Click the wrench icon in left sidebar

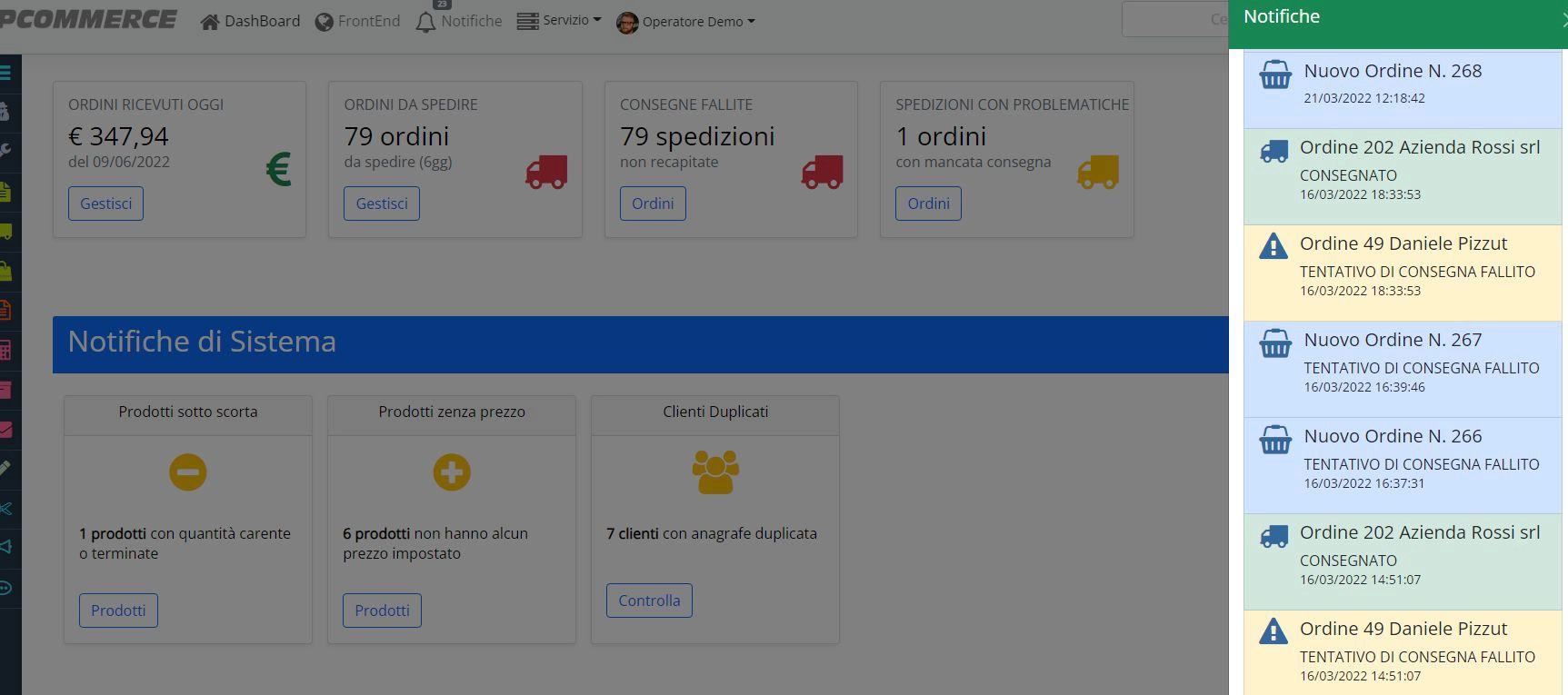5,150
